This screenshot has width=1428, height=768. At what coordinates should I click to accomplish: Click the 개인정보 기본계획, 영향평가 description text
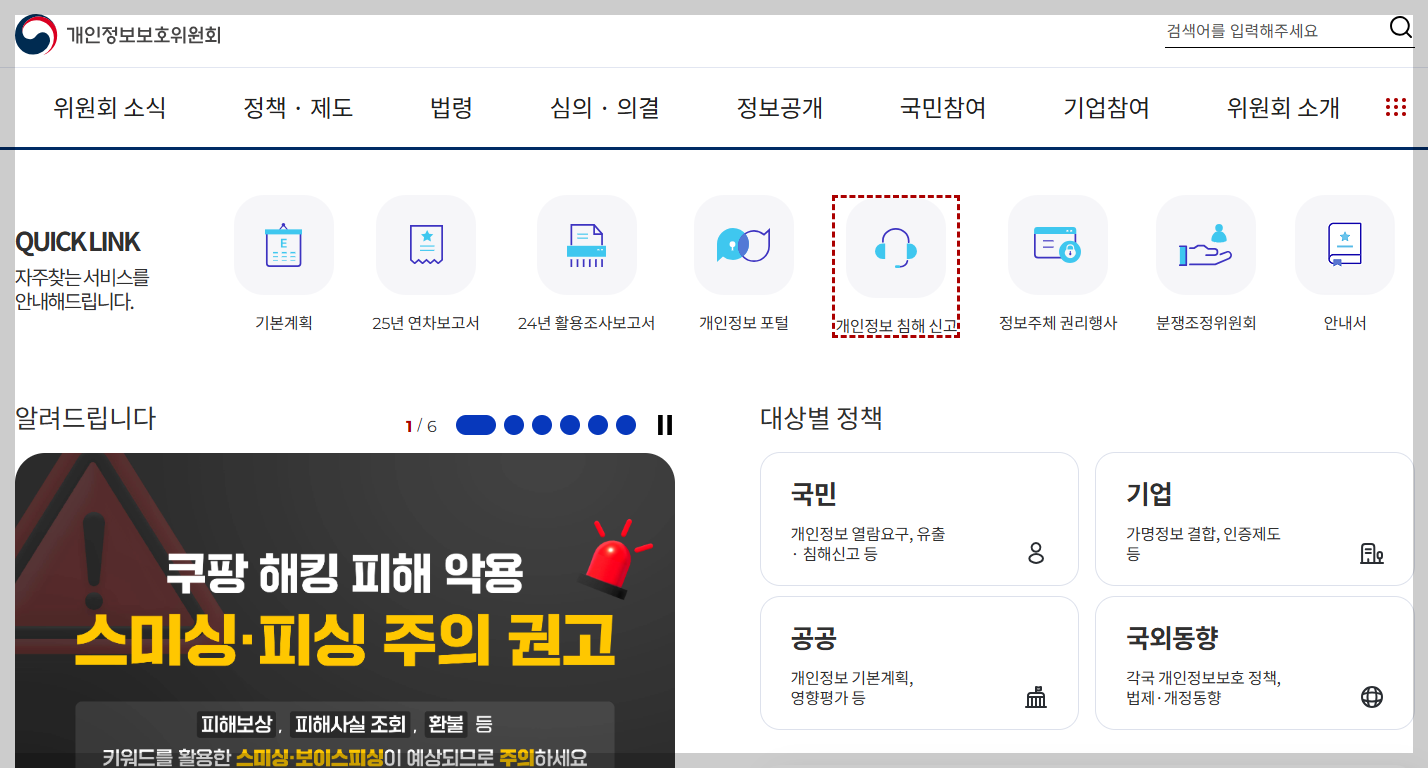click(852, 688)
